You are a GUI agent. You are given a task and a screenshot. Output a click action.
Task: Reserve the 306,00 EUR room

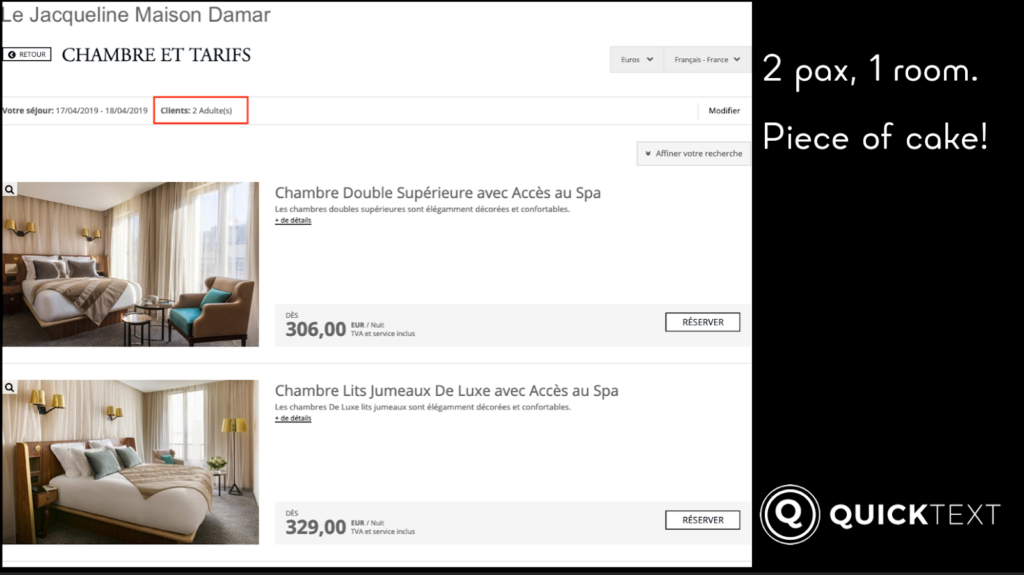(x=703, y=322)
